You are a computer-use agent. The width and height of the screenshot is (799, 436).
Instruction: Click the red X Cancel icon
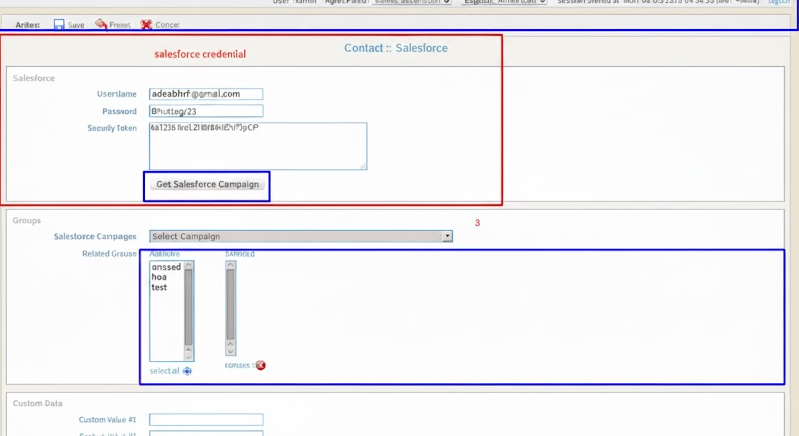click(146, 24)
